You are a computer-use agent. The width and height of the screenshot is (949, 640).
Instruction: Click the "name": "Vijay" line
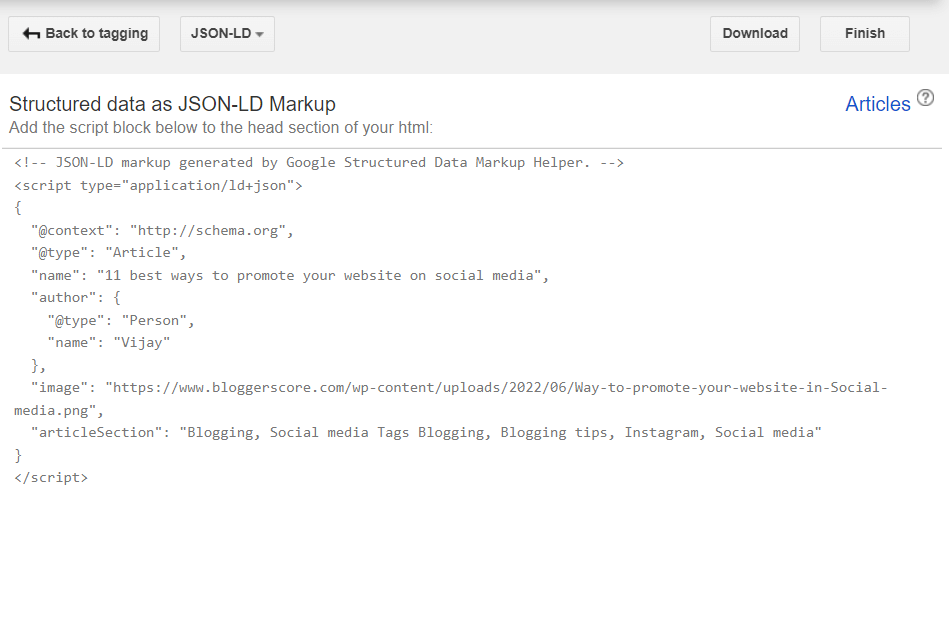(x=109, y=343)
